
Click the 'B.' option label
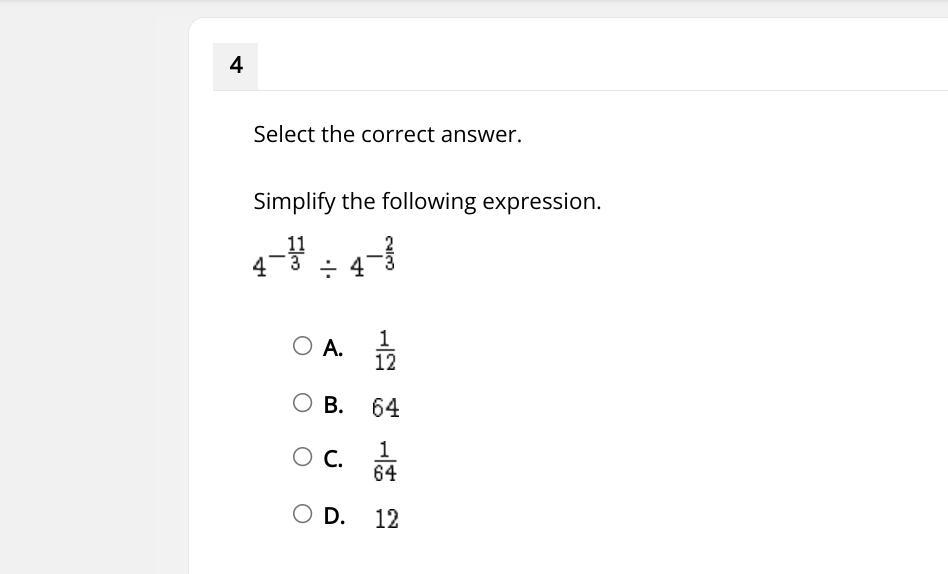coord(333,405)
